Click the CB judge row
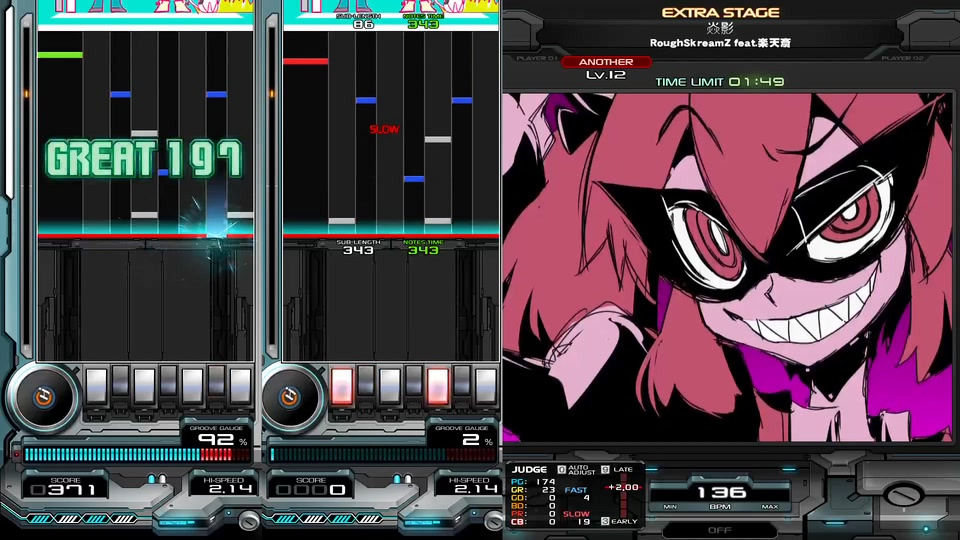This screenshot has width=960, height=540. [x=533, y=522]
